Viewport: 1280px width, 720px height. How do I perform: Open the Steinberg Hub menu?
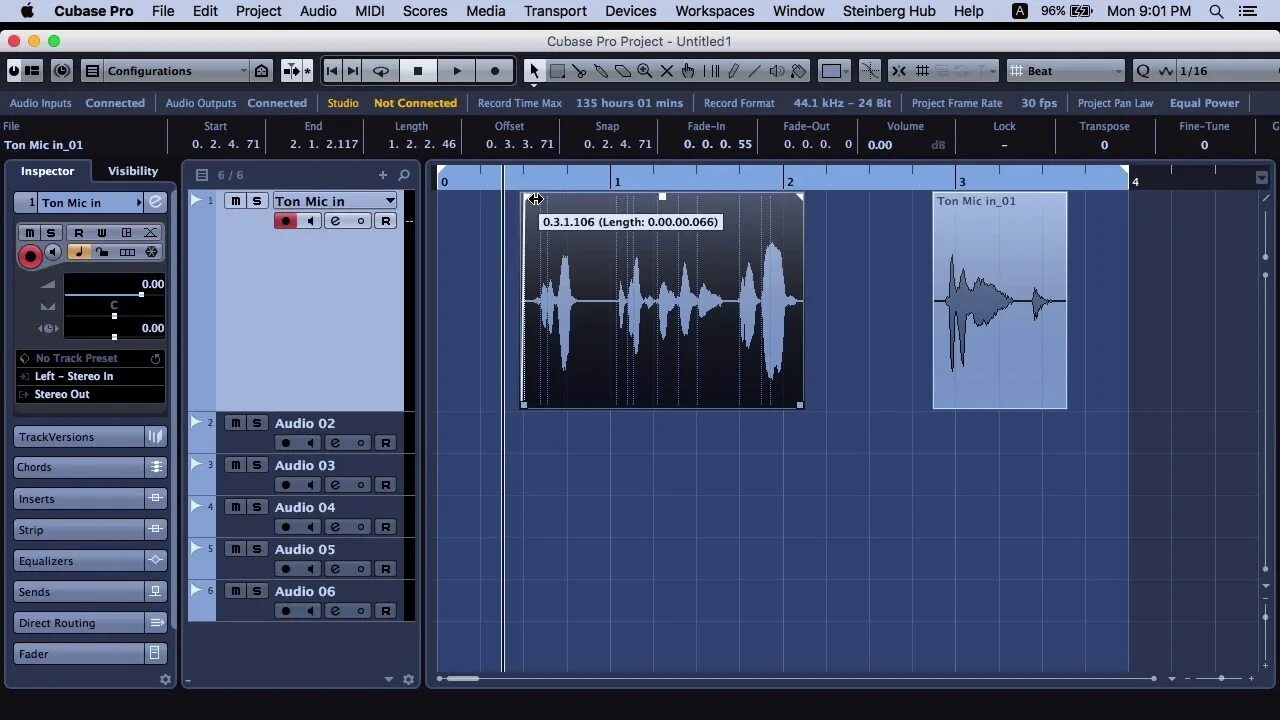tap(889, 11)
